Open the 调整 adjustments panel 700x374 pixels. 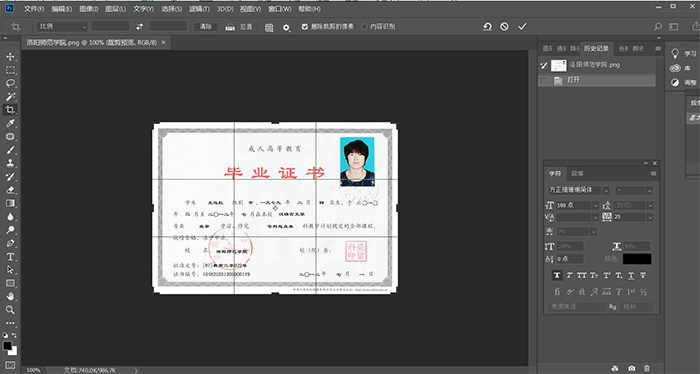(x=683, y=83)
